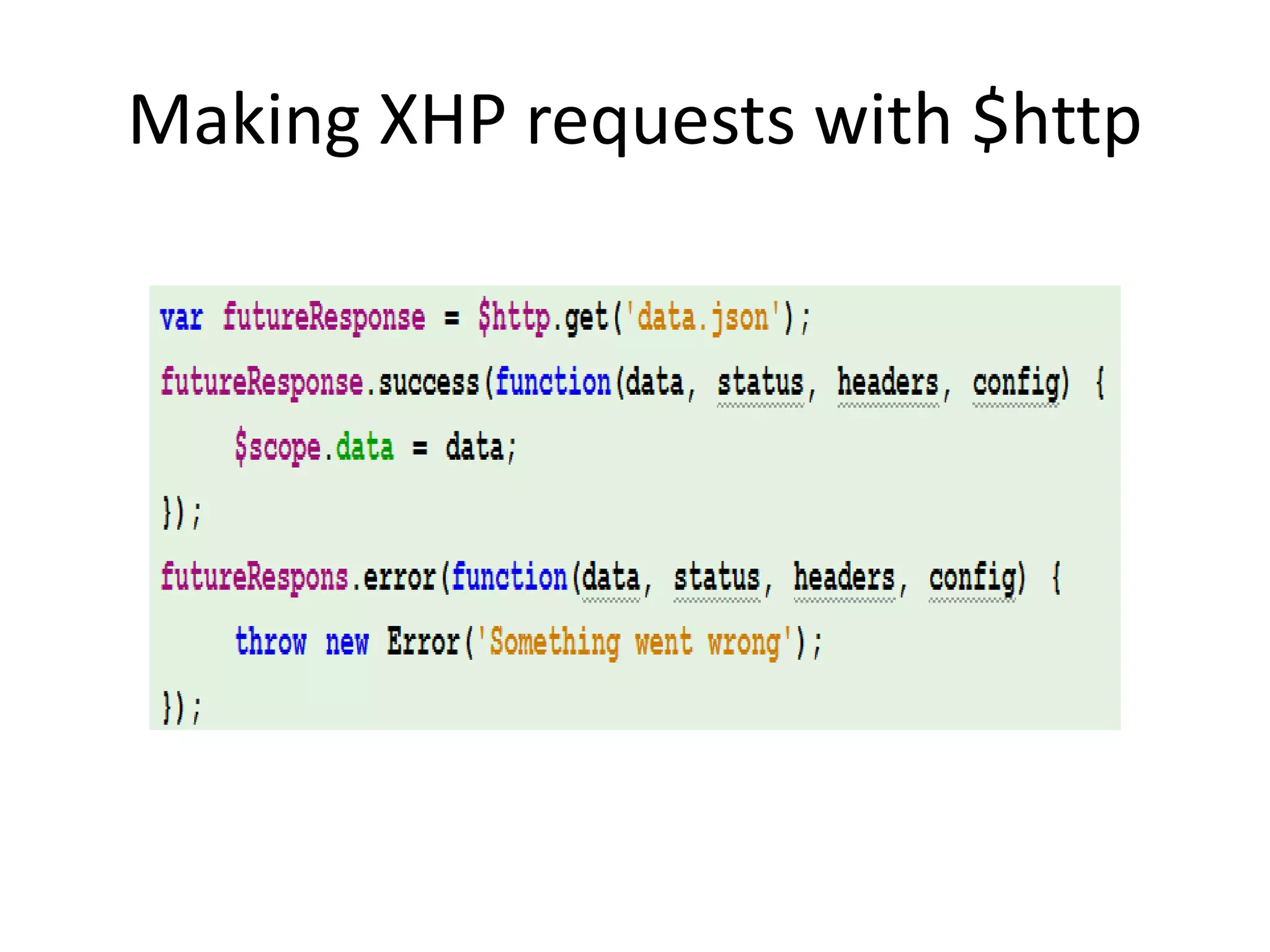Click 'futureResponse' variable in var declaration
This screenshot has height=952, width=1270.
click(x=324, y=318)
